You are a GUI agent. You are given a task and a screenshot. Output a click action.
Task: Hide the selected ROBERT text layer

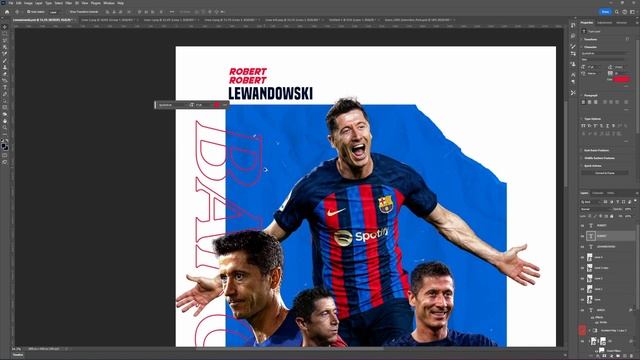tap(582, 236)
